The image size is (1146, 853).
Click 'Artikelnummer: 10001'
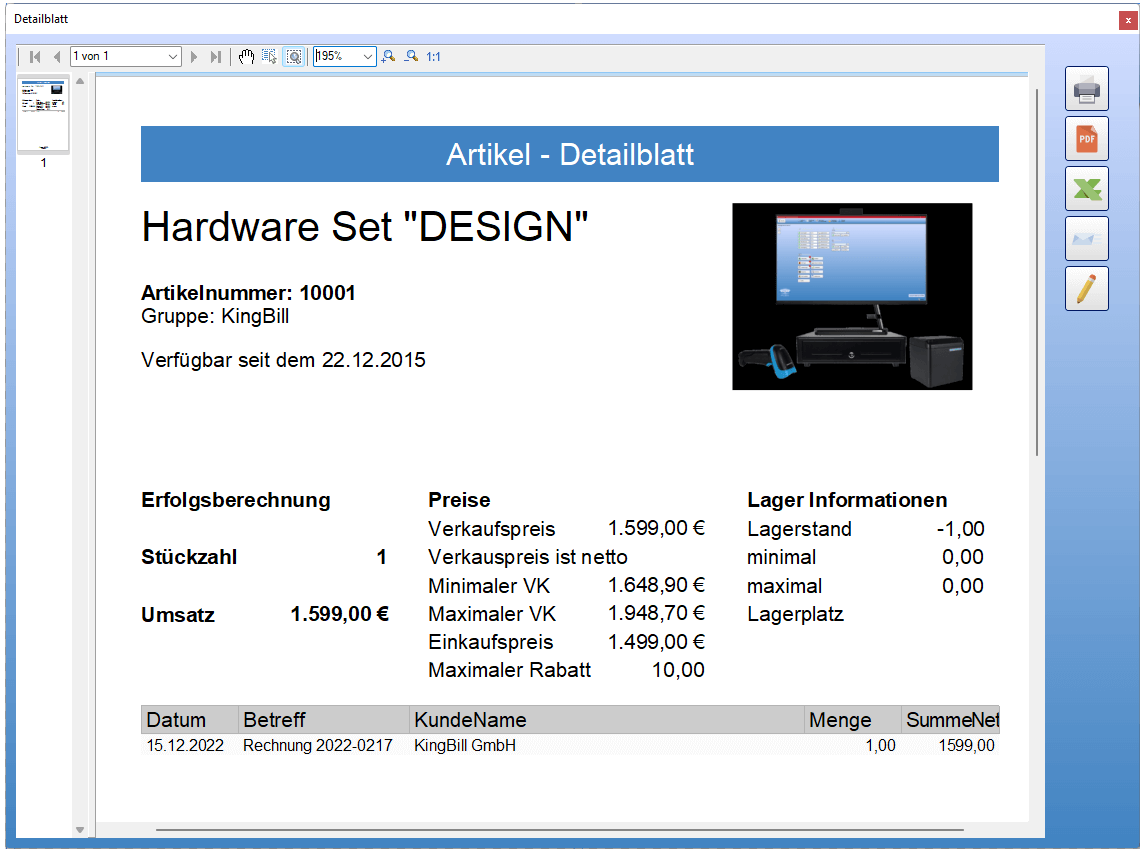tap(248, 293)
